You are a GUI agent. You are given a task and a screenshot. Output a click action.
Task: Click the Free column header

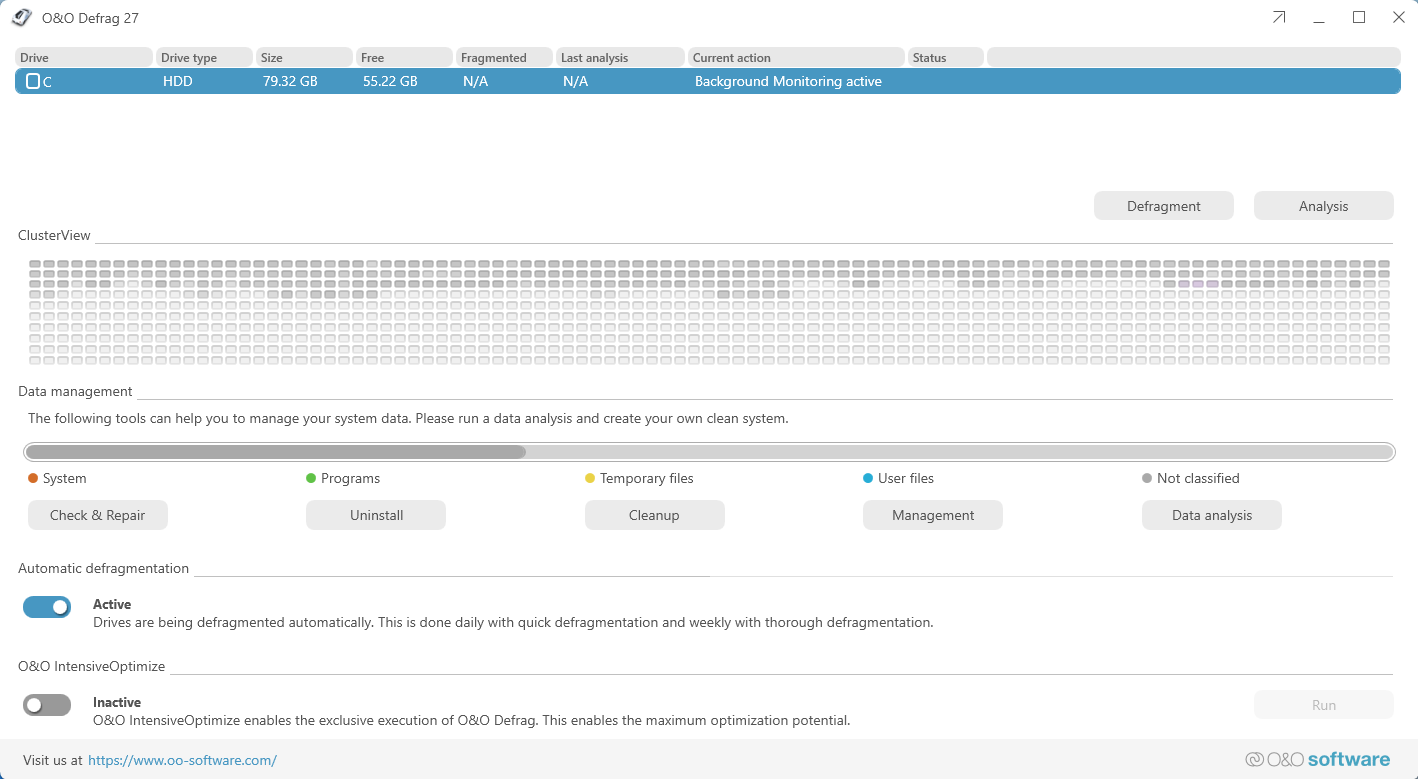coord(404,57)
